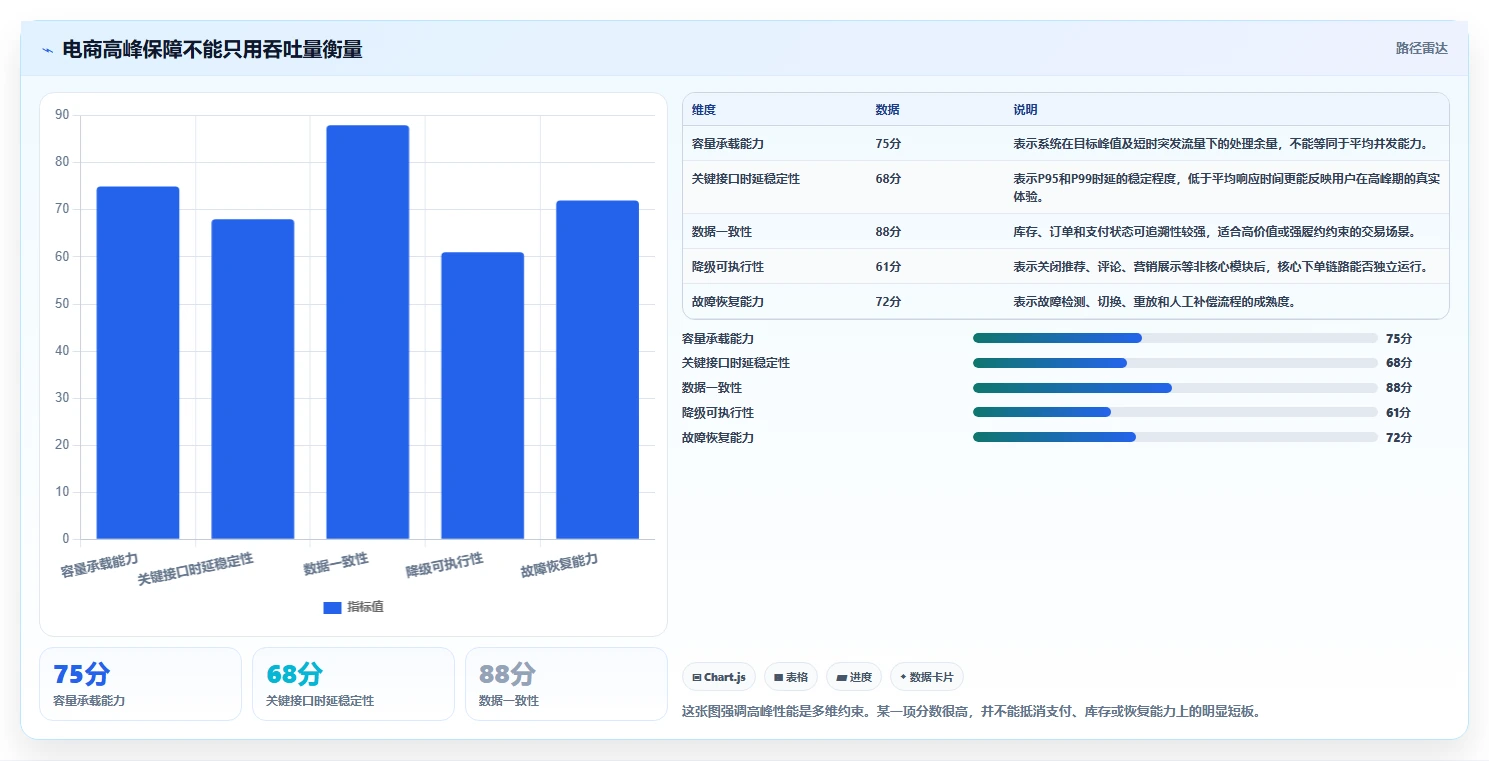Click the 降级可执行性 label beside the progress bars
This screenshot has height=761, width=1489.
point(718,412)
